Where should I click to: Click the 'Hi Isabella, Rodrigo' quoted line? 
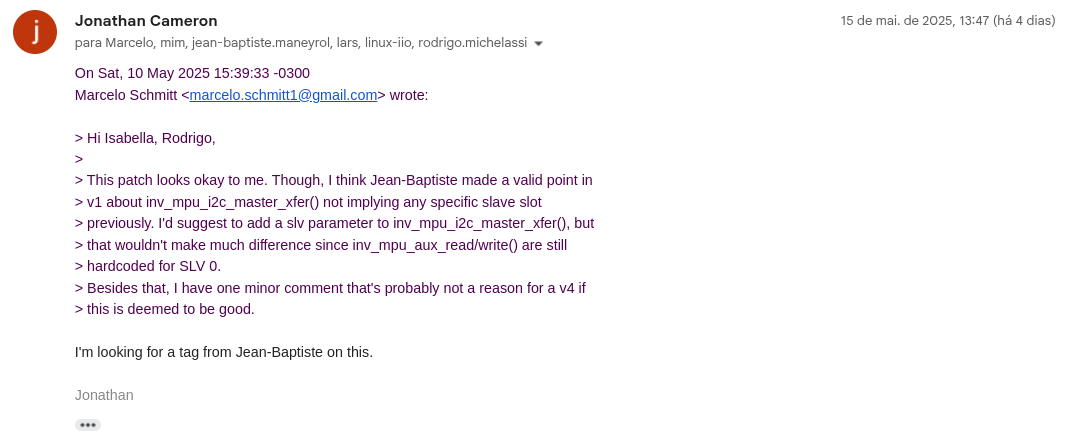(x=145, y=138)
